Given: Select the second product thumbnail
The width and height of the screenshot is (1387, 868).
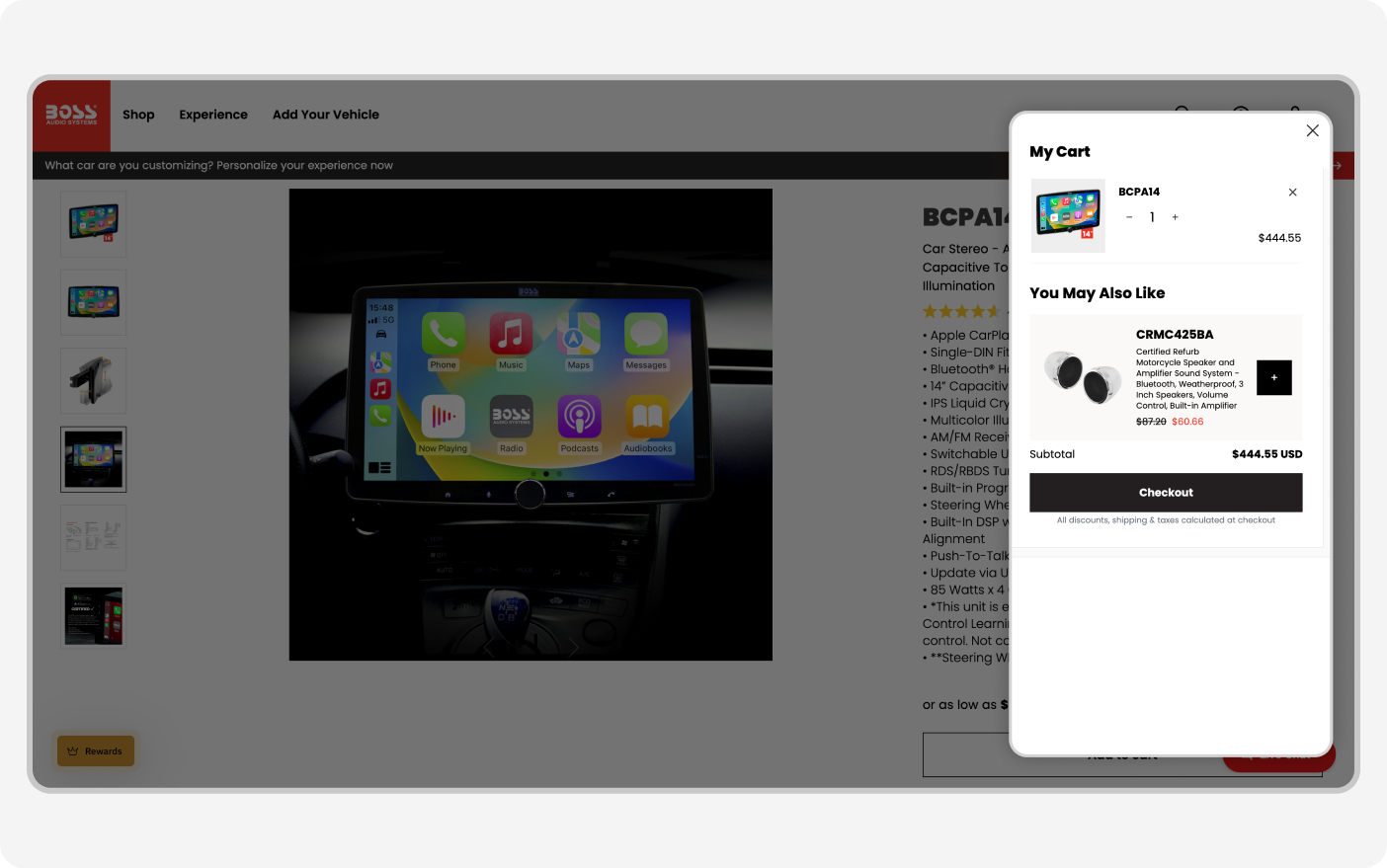Looking at the screenshot, I should [94, 302].
